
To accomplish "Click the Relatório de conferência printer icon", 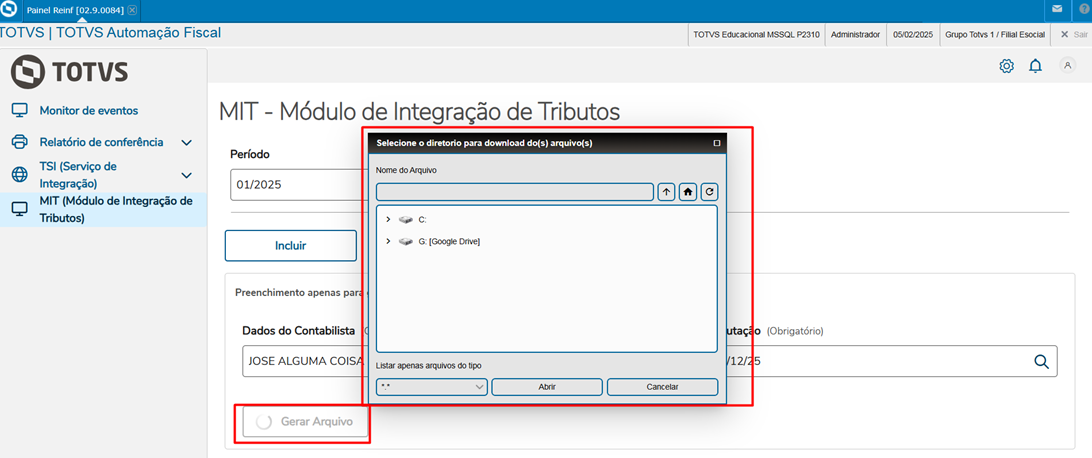I will click(x=20, y=142).
